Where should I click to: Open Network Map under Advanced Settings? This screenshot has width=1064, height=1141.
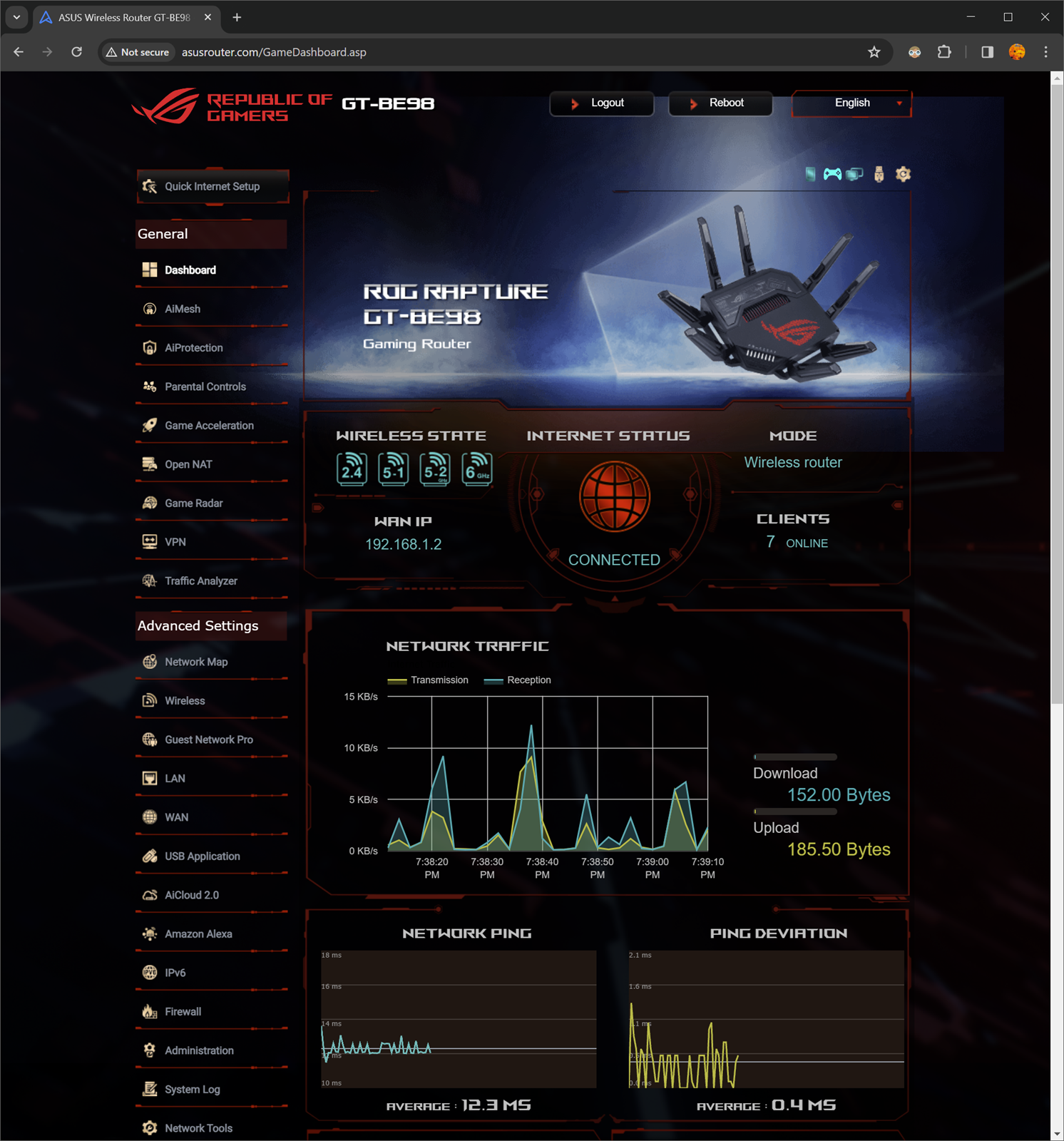tap(212, 662)
